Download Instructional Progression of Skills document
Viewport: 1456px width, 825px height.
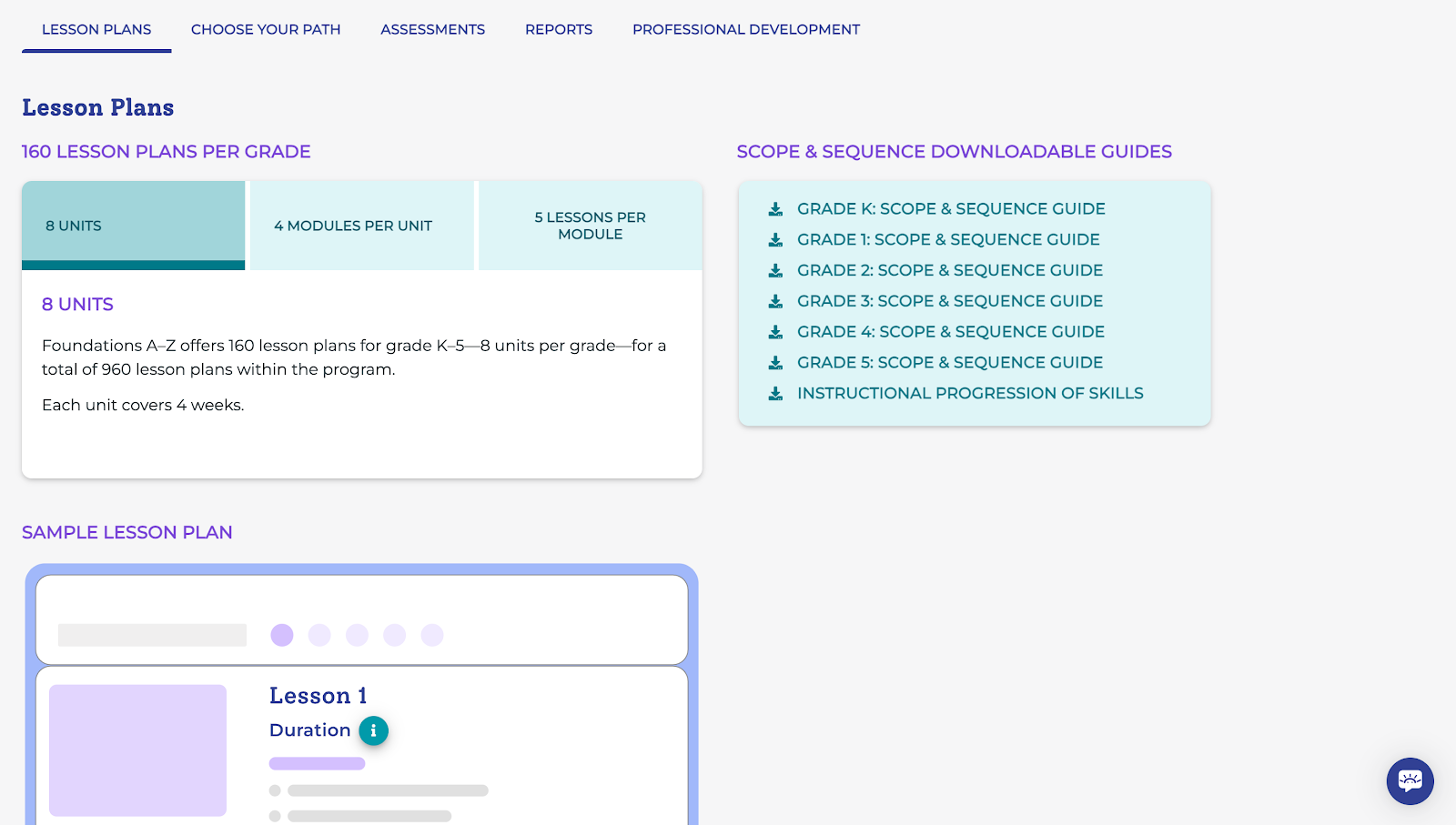click(x=970, y=394)
